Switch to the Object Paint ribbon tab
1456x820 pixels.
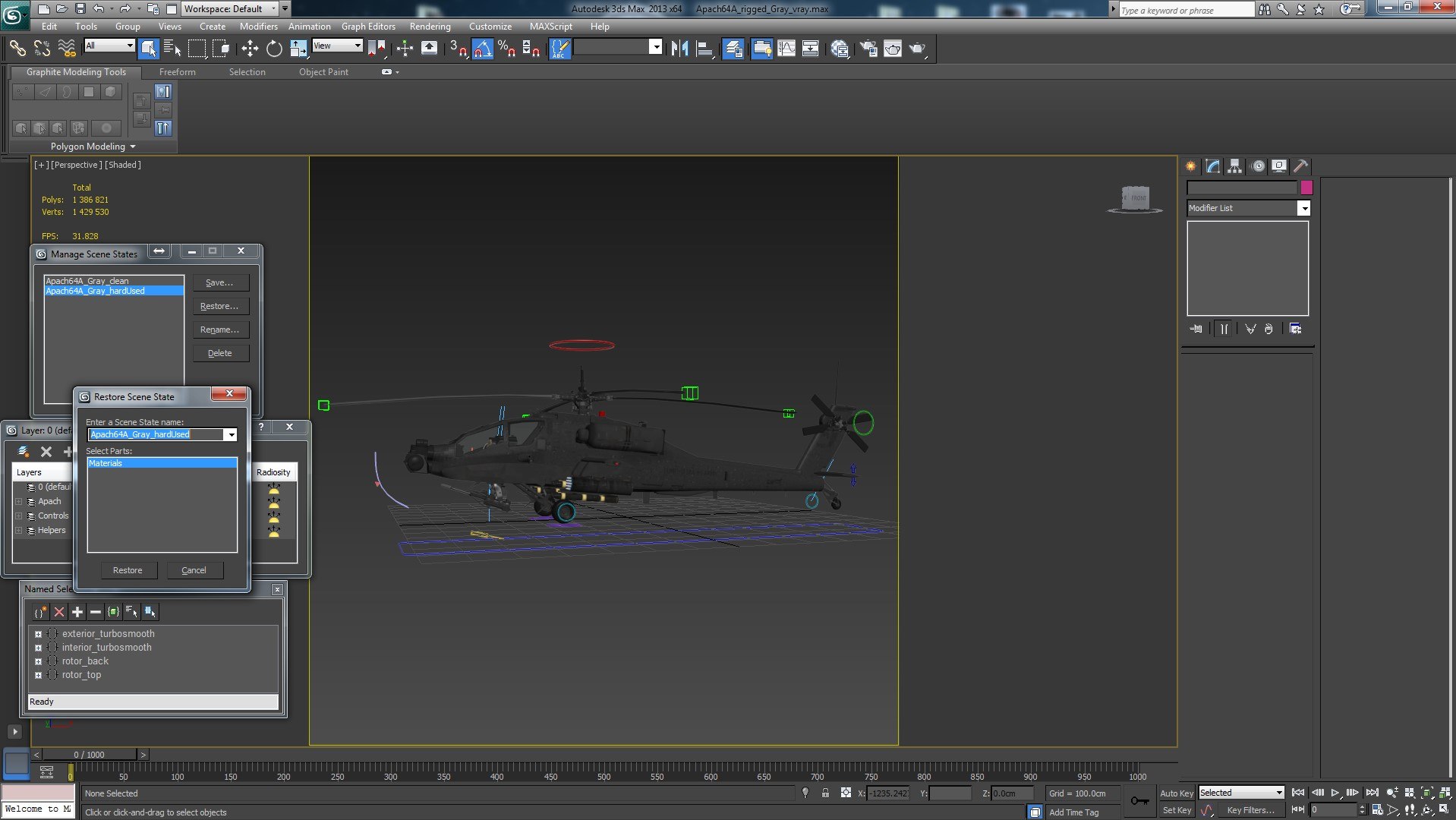pos(323,72)
